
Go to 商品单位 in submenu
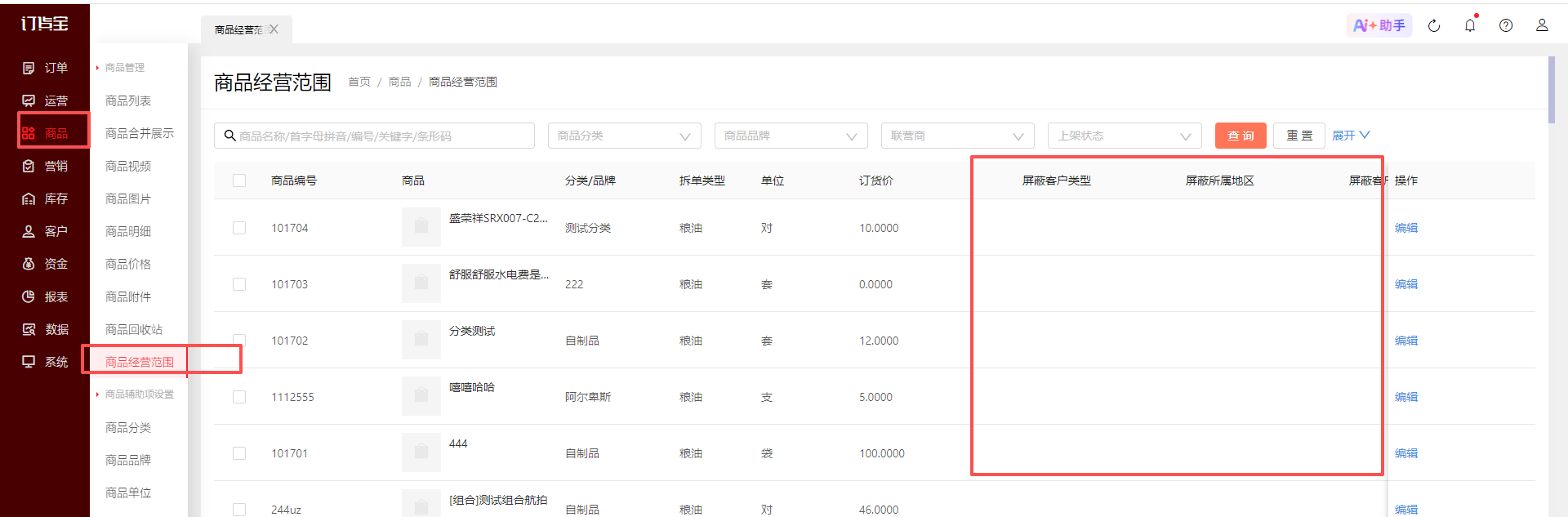coord(128,492)
